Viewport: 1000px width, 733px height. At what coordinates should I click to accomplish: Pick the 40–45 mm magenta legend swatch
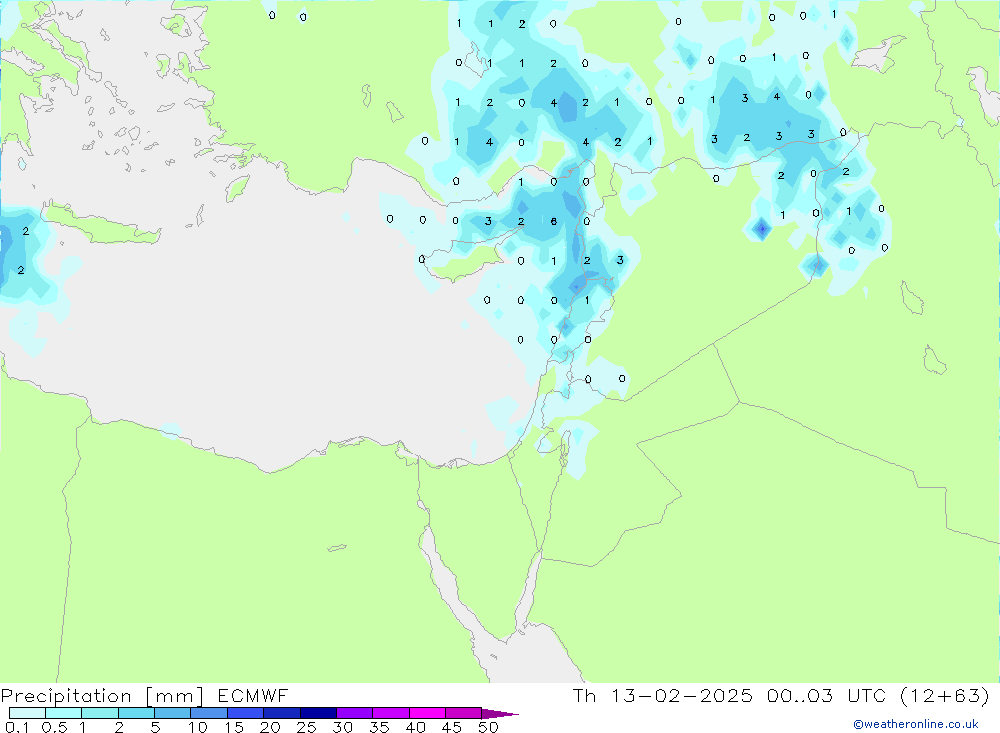tap(427, 713)
